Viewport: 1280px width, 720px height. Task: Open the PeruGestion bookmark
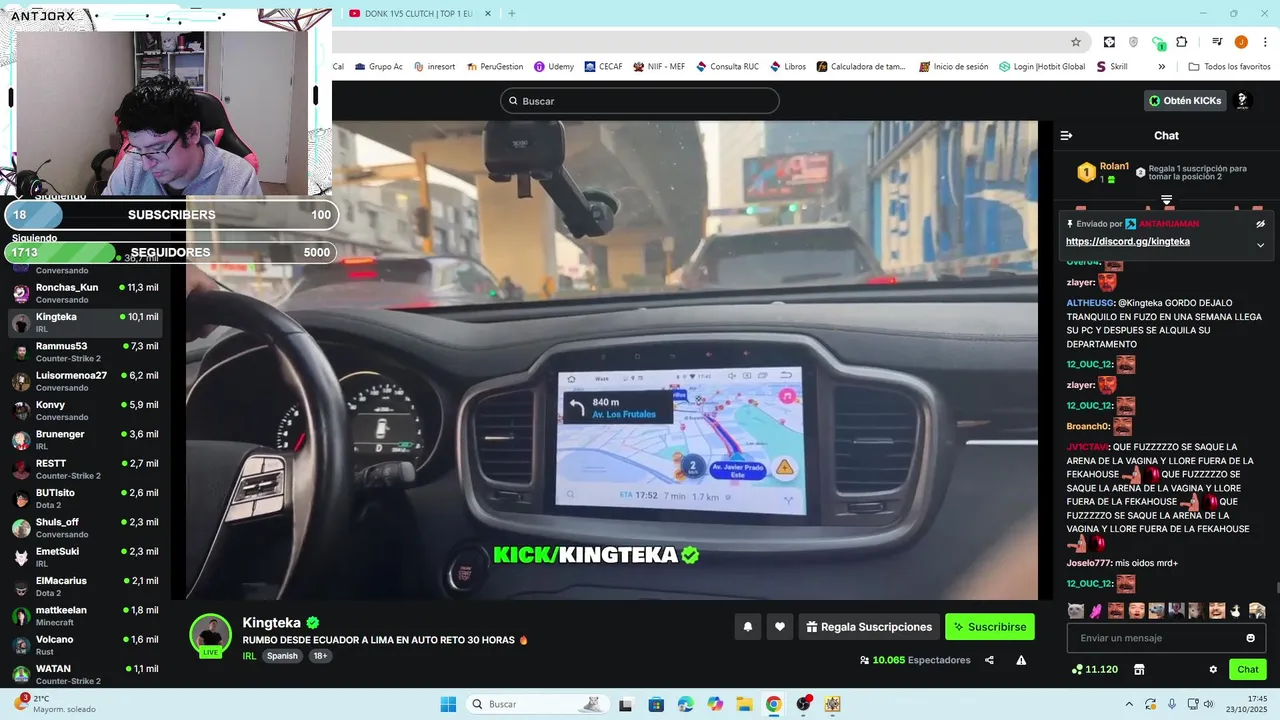point(494,67)
